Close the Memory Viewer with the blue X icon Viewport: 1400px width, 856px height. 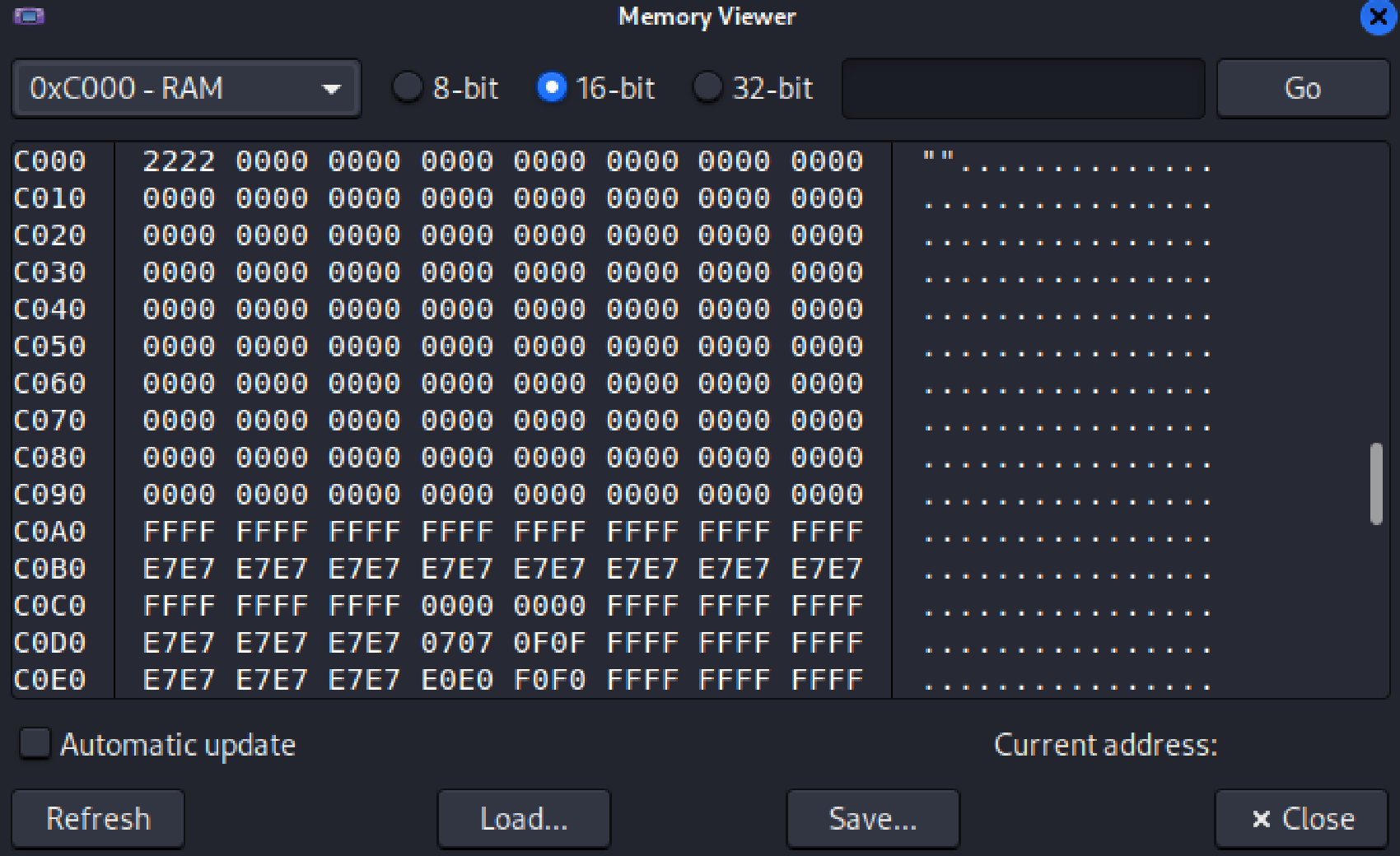(x=1377, y=17)
